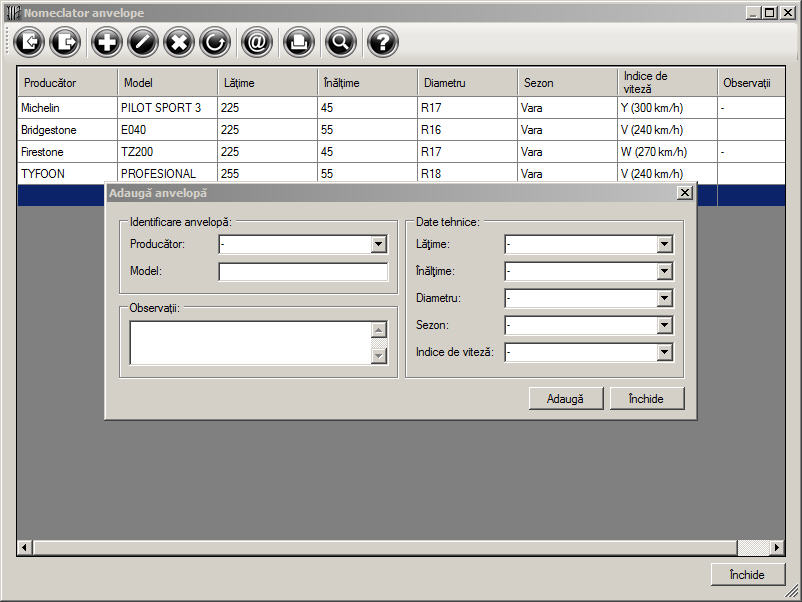Click the R16 diameter cell
Image resolution: width=802 pixels, height=602 pixels.
467,130
